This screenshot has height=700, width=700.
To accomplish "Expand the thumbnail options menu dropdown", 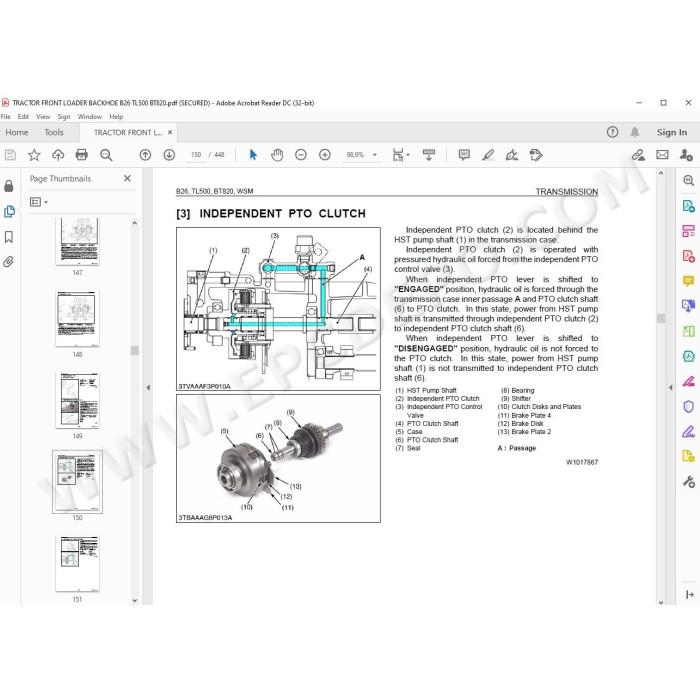I will point(39,202).
